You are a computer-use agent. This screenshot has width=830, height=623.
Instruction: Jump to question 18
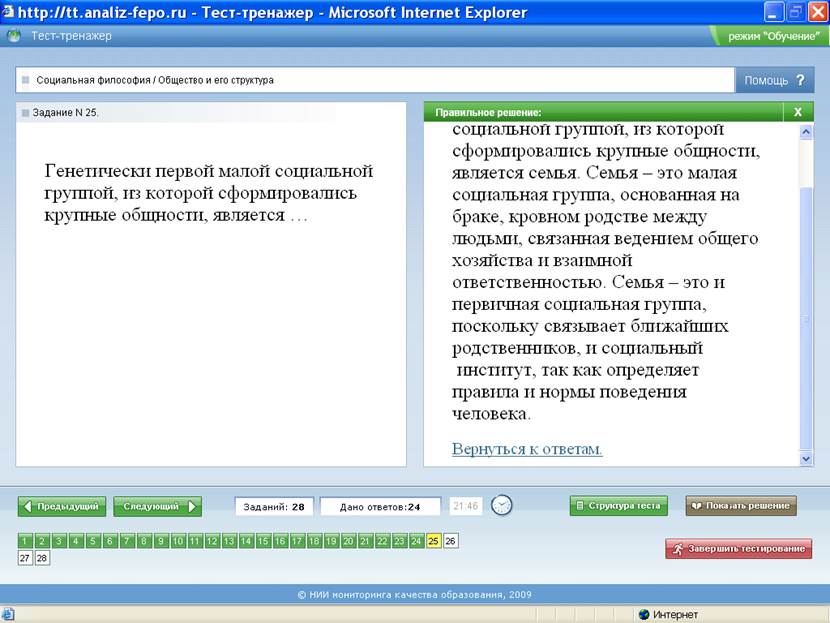314,541
